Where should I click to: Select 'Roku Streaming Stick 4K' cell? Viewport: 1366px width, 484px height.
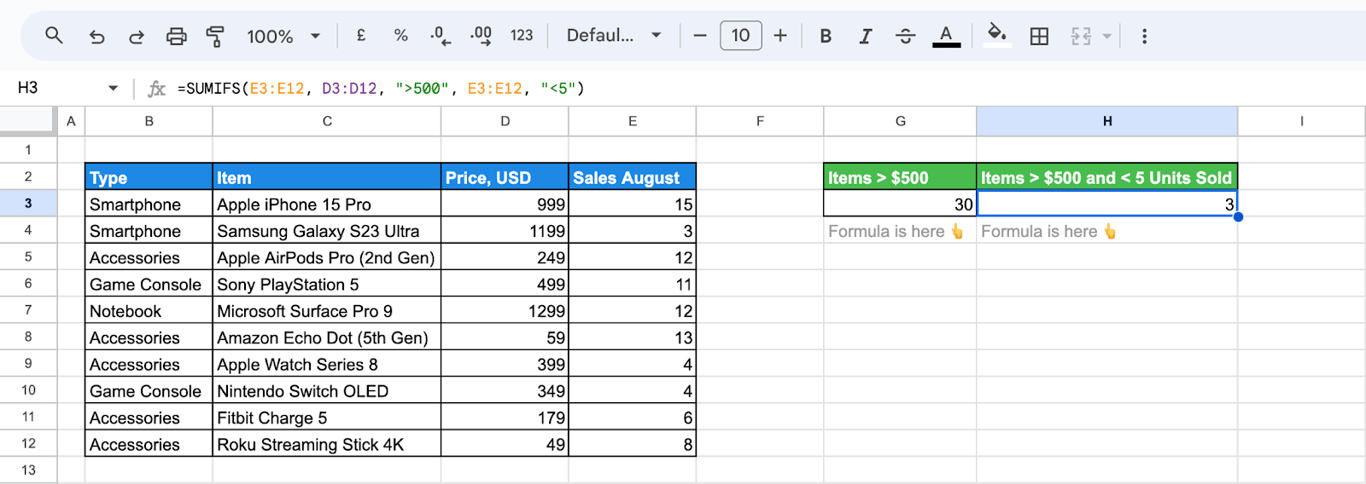pyautogui.click(x=327, y=444)
